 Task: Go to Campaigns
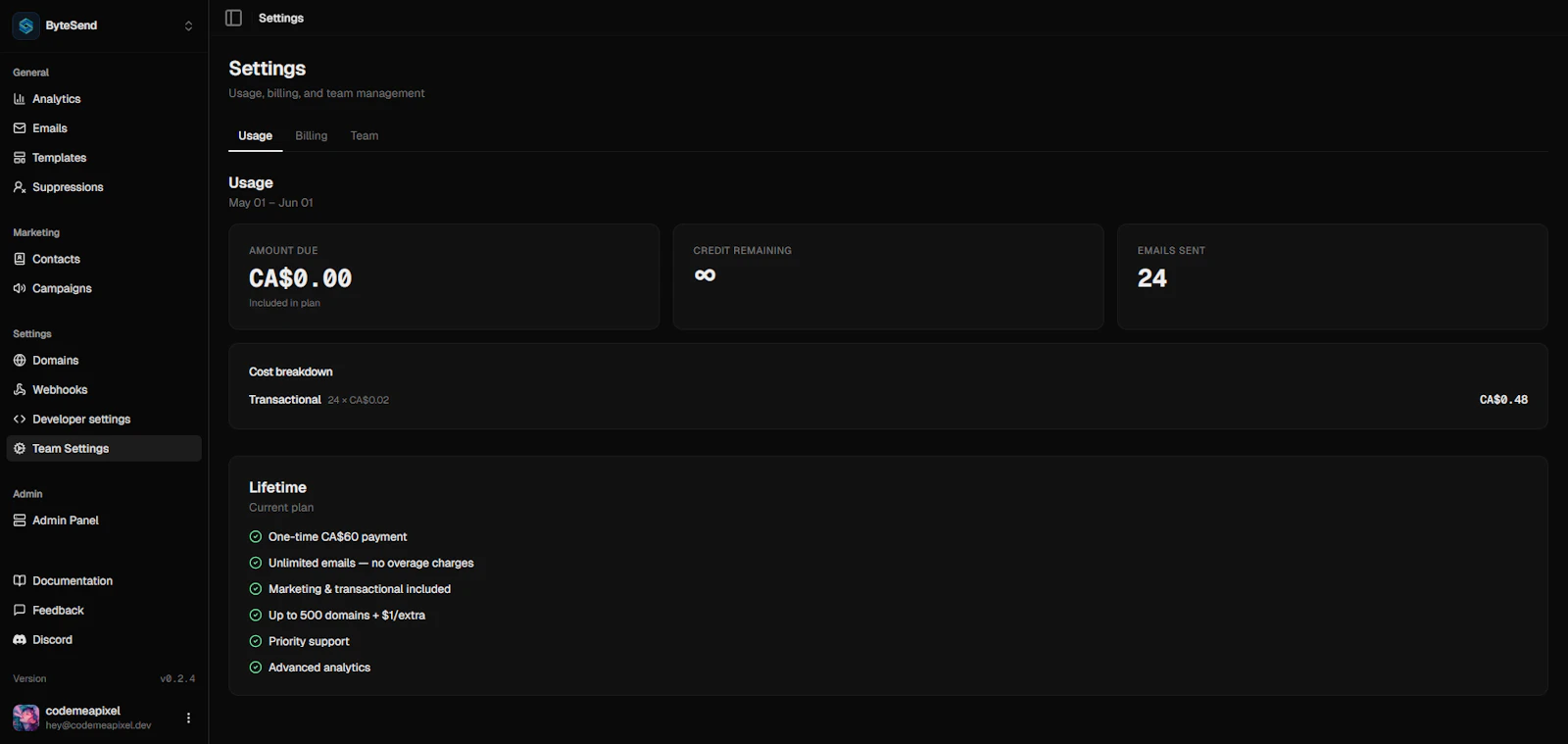pyautogui.click(x=104, y=288)
